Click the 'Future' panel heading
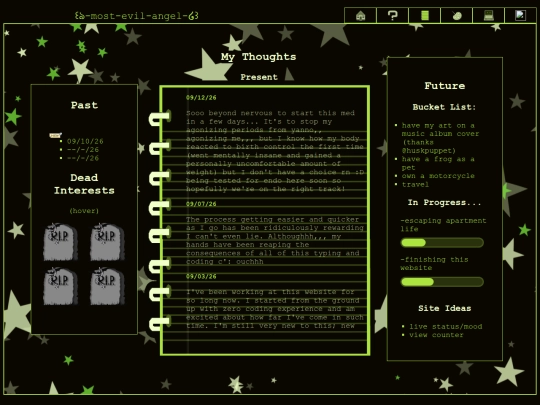 (445, 86)
